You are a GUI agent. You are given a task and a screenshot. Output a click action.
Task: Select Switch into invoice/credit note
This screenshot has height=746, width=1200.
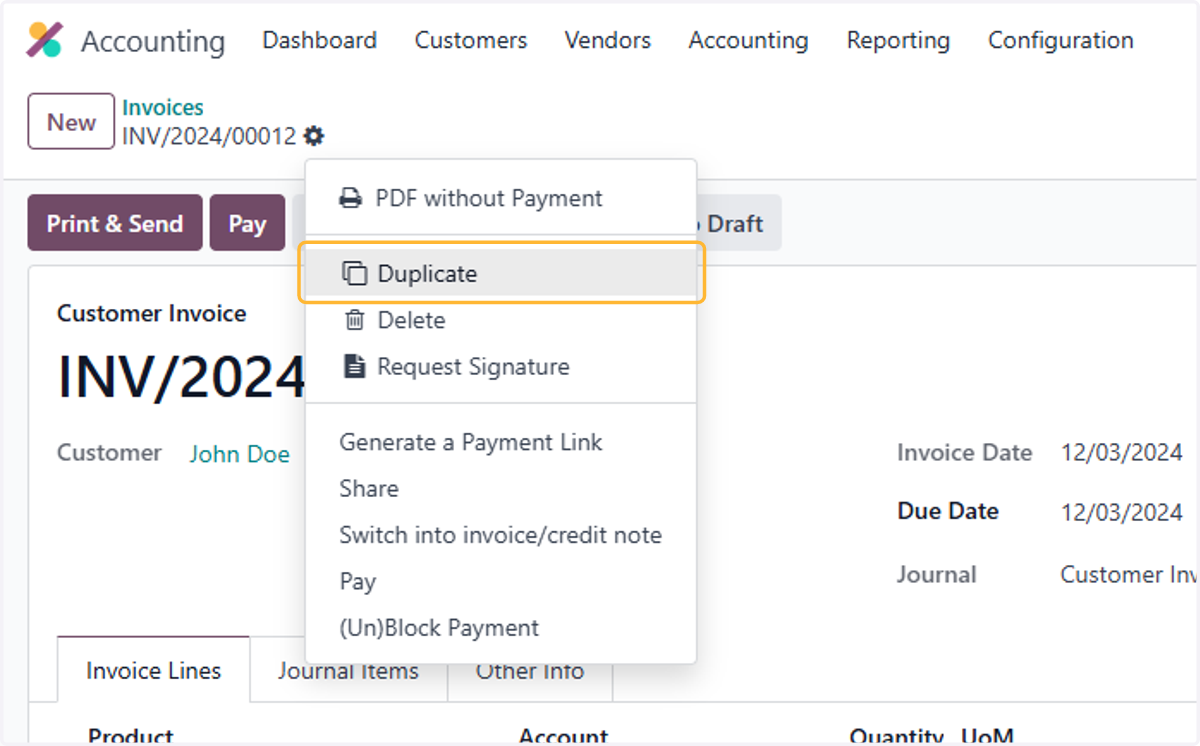pos(501,535)
